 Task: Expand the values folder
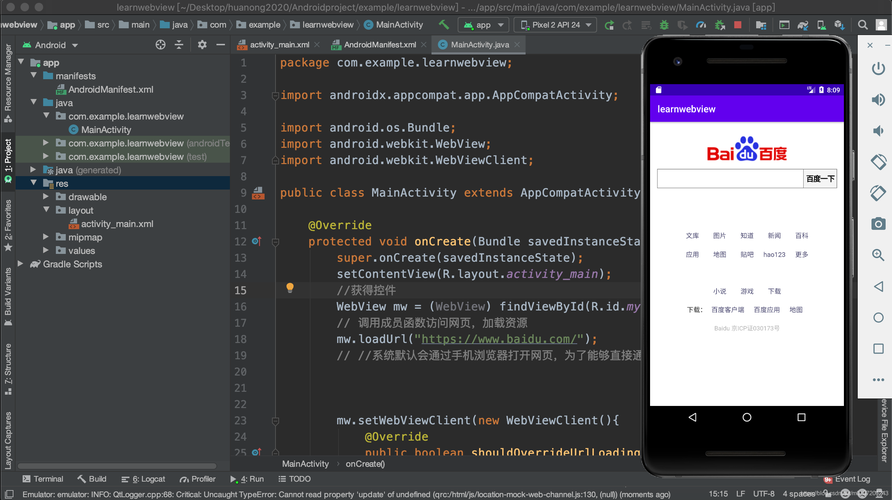(46, 250)
